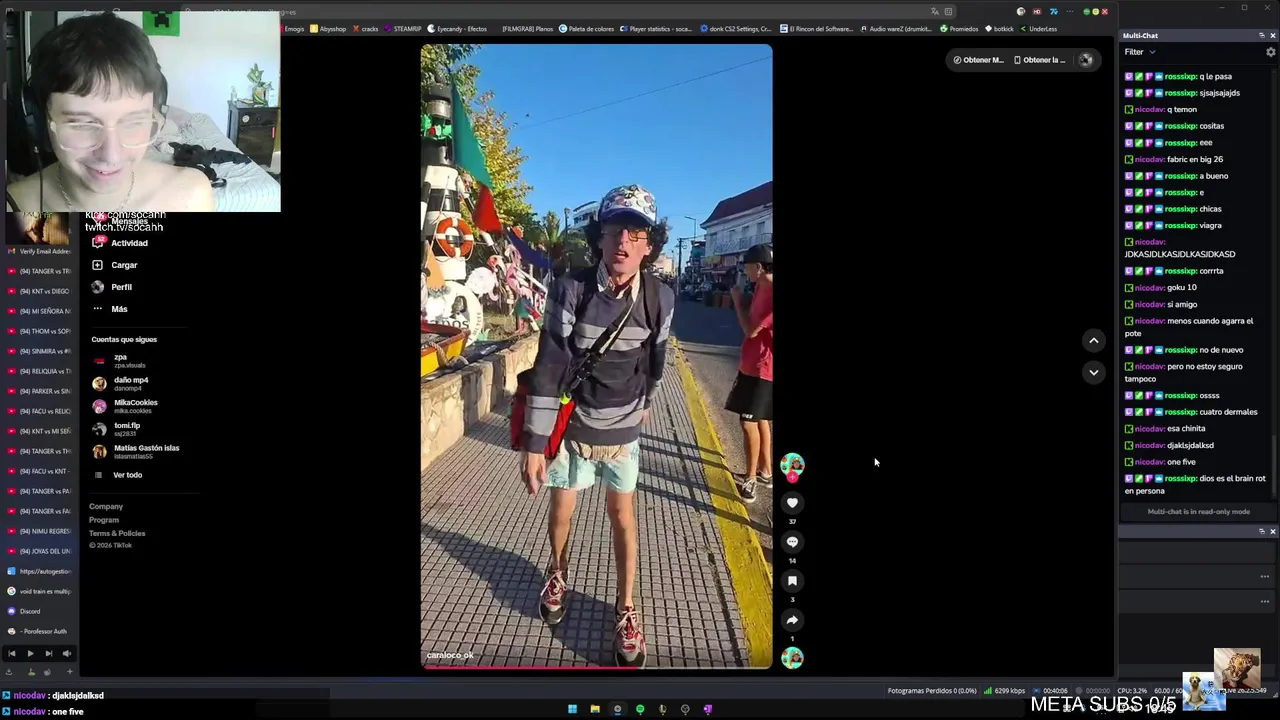
Task: Expand Terms & Policies footer section
Action: coord(117,533)
